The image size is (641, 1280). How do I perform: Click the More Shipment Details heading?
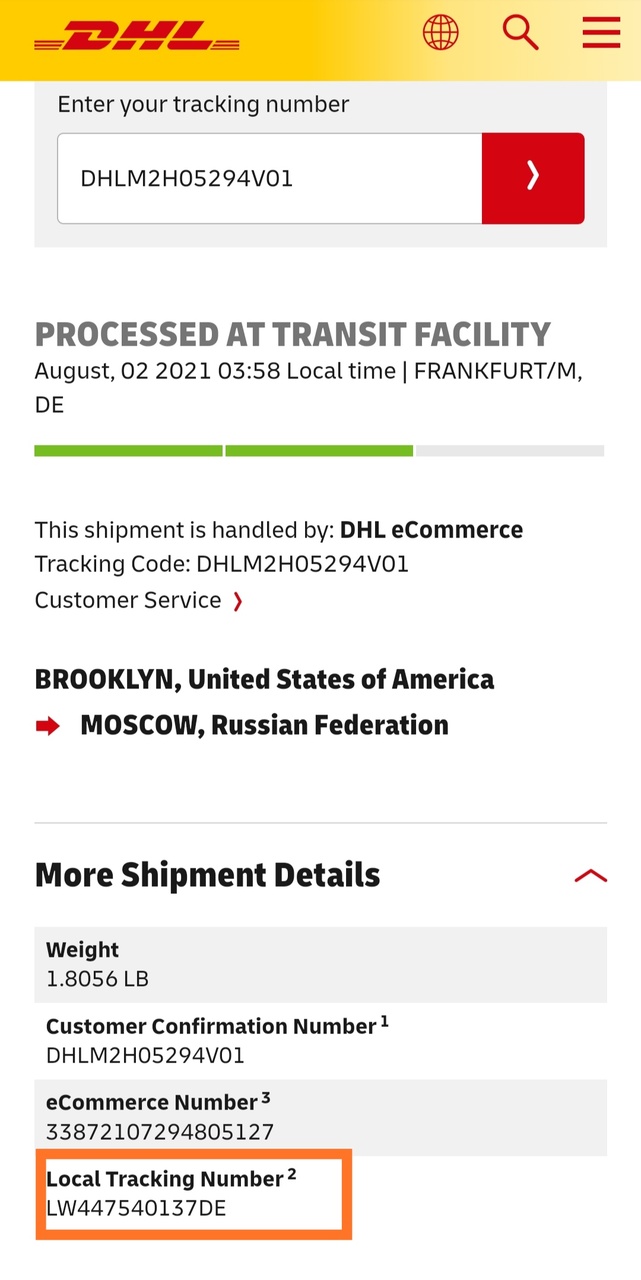point(208,875)
